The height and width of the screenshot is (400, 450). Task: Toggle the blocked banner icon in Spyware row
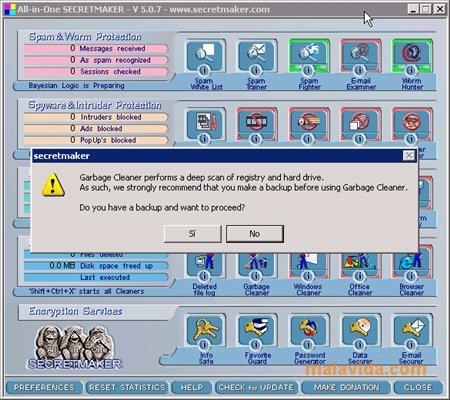(308, 124)
